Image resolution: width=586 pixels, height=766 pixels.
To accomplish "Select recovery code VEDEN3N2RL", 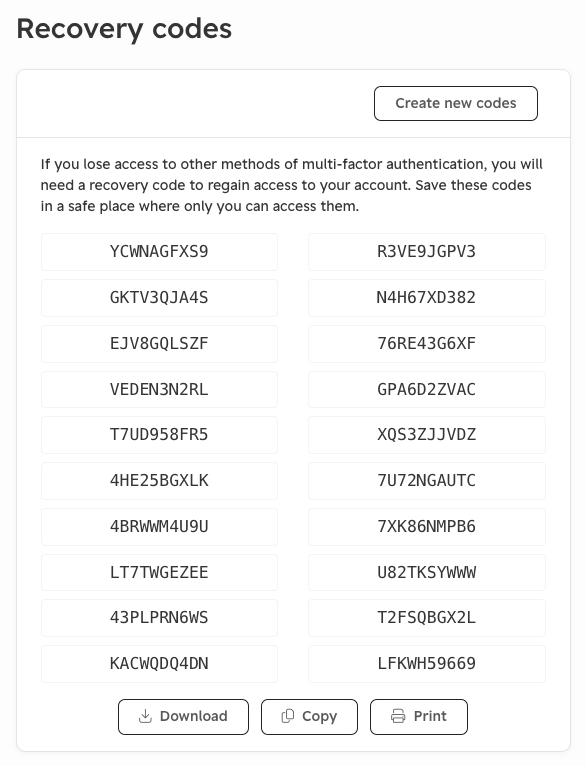I will 159,389.
